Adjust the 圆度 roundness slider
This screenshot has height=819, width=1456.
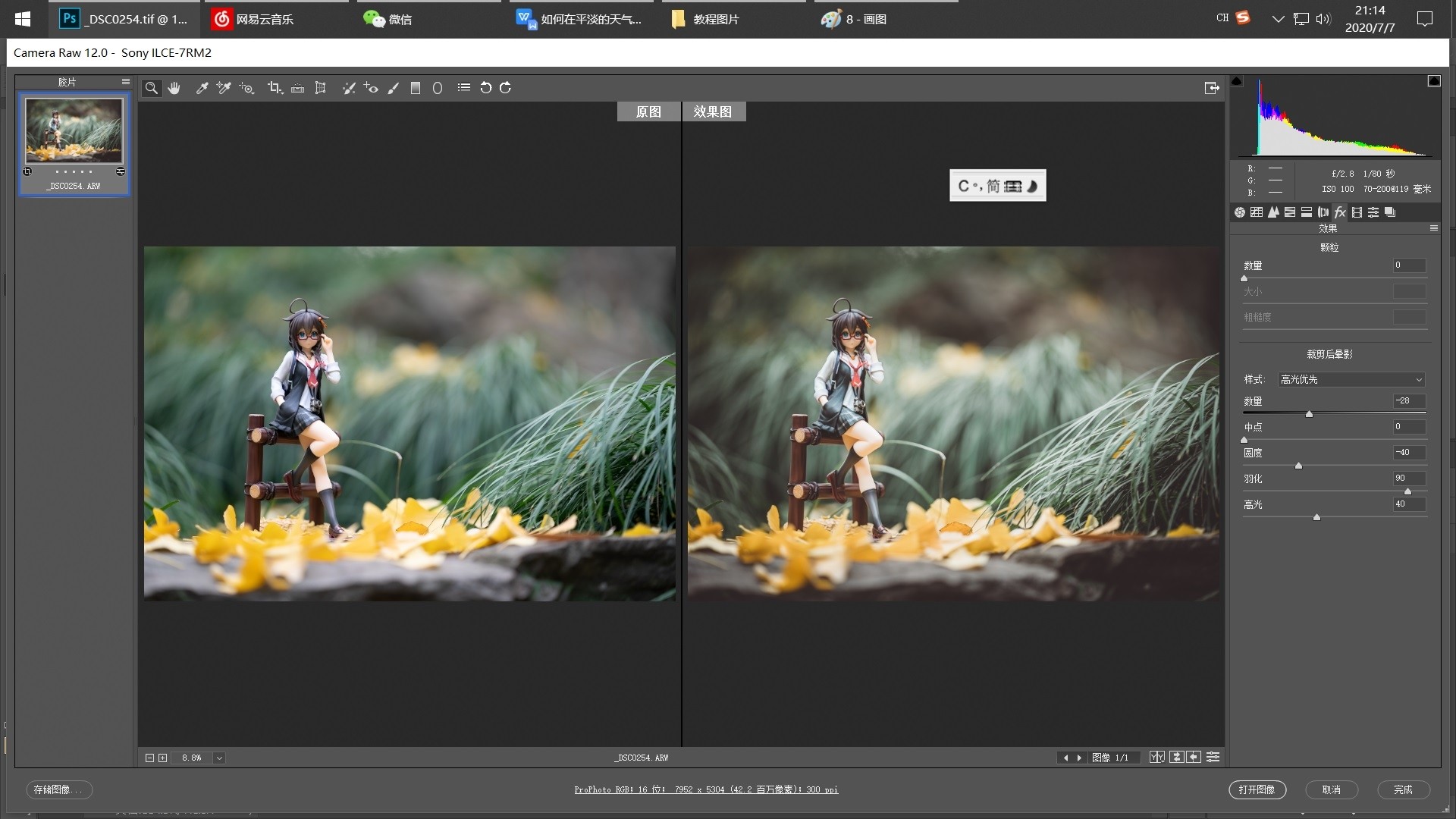[1298, 465]
